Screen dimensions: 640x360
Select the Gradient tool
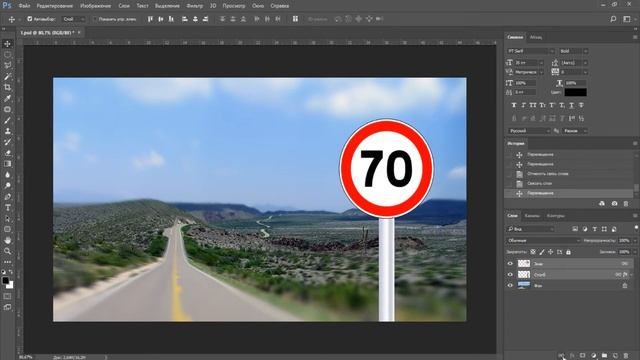(7, 164)
